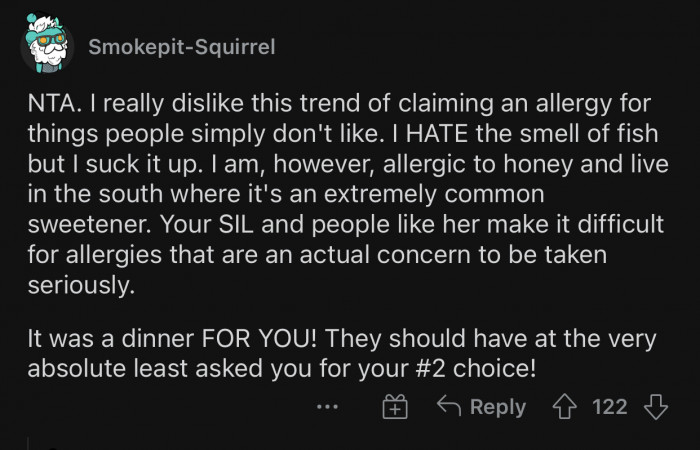Image resolution: width=700 pixels, height=450 pixels.
Task: Click the 122 vote score
Action: tap(610, 407)
